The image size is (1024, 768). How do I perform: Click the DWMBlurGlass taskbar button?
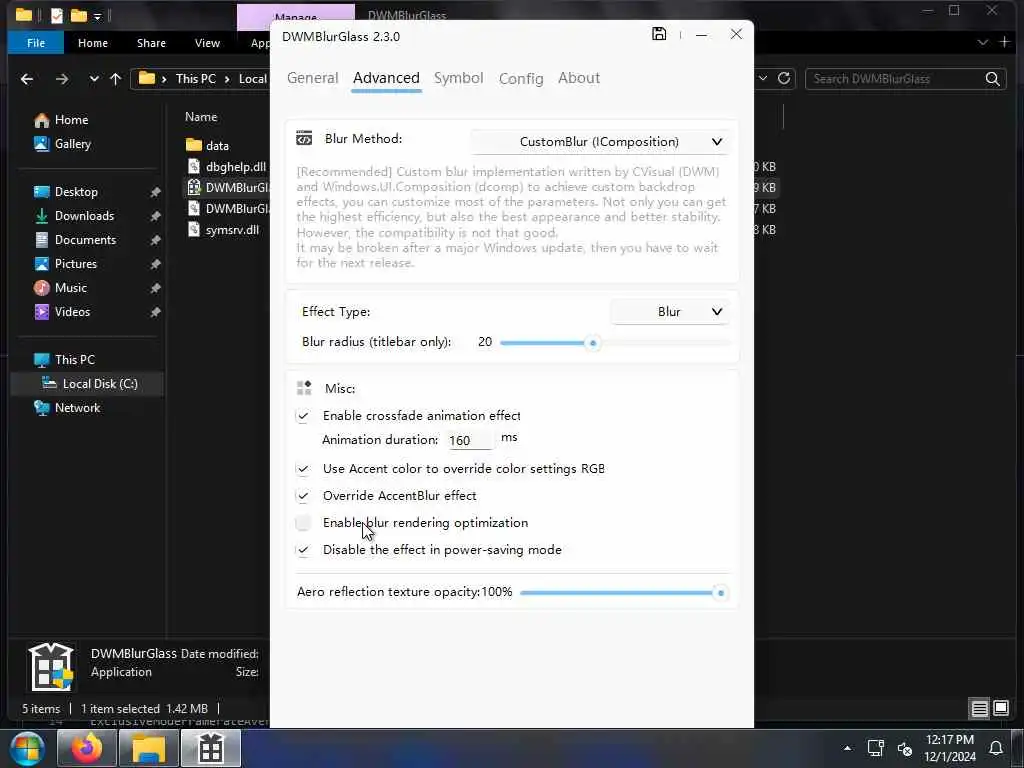pyautogui.click(x=211, y=748)
